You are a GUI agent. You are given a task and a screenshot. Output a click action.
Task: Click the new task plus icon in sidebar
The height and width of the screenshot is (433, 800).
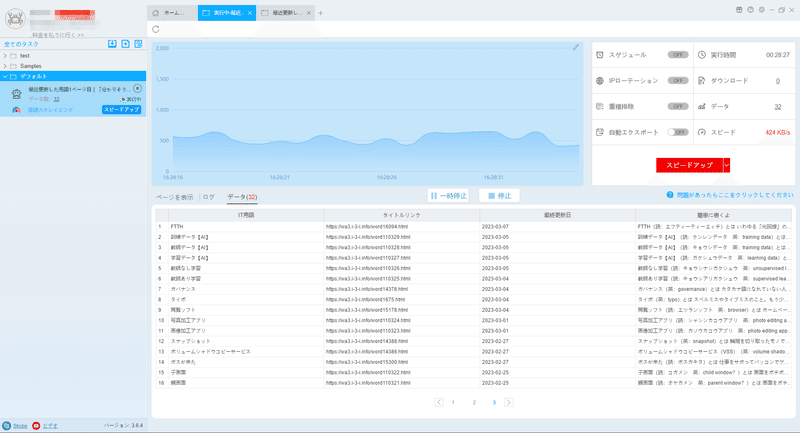coord(126,44)
